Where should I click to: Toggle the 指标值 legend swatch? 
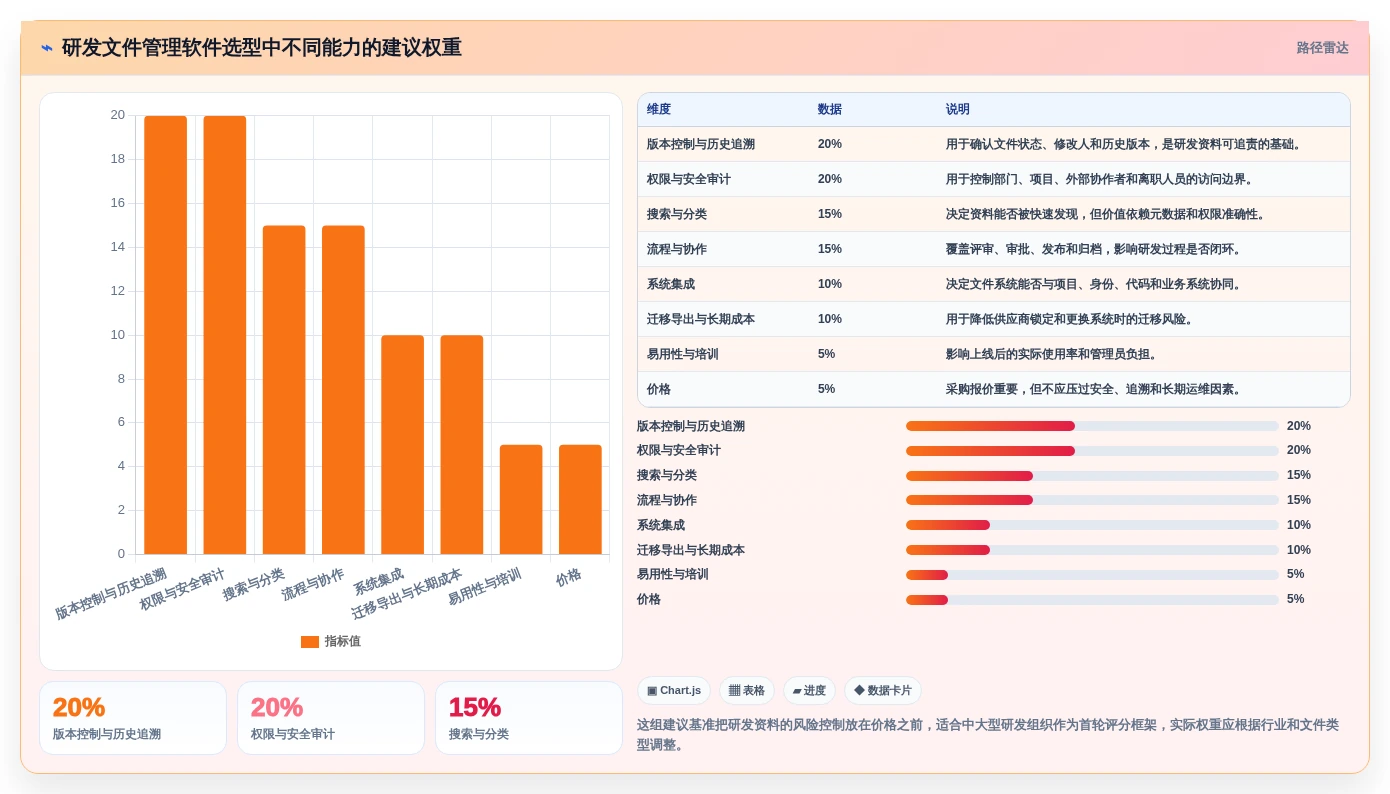[x=310, y=642]
